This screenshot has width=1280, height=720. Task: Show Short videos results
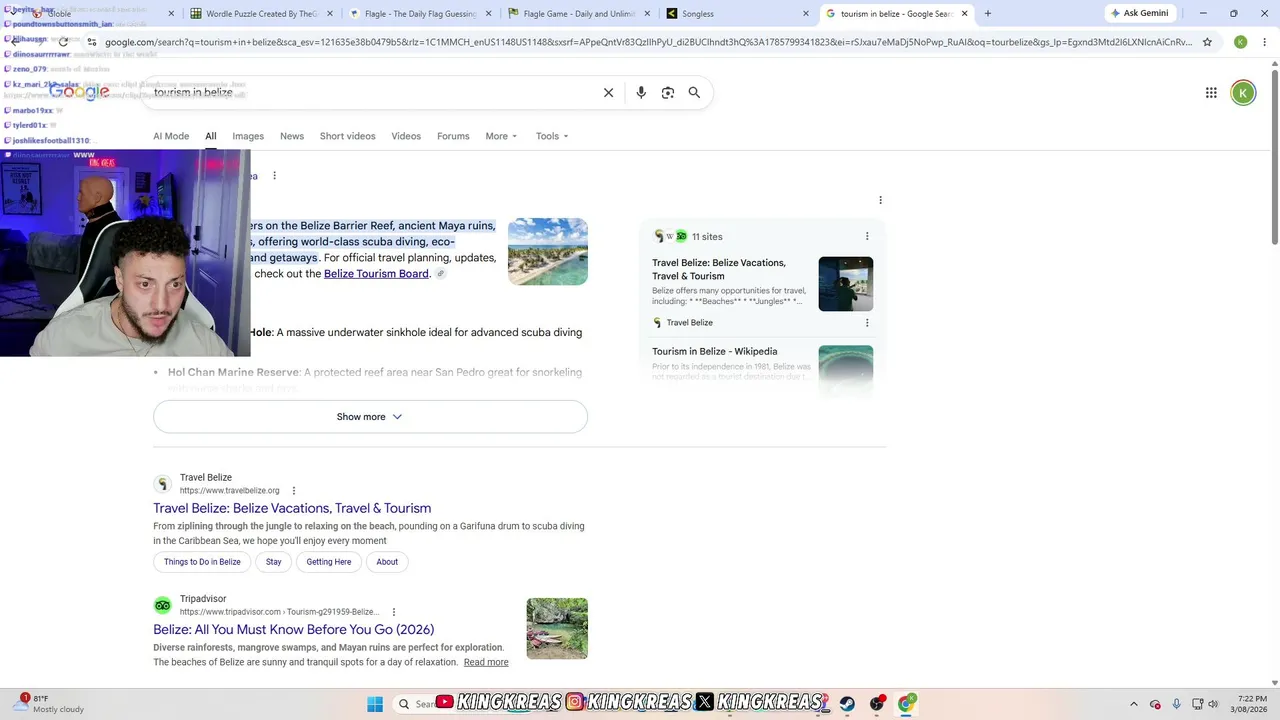(x=348, y=136)
